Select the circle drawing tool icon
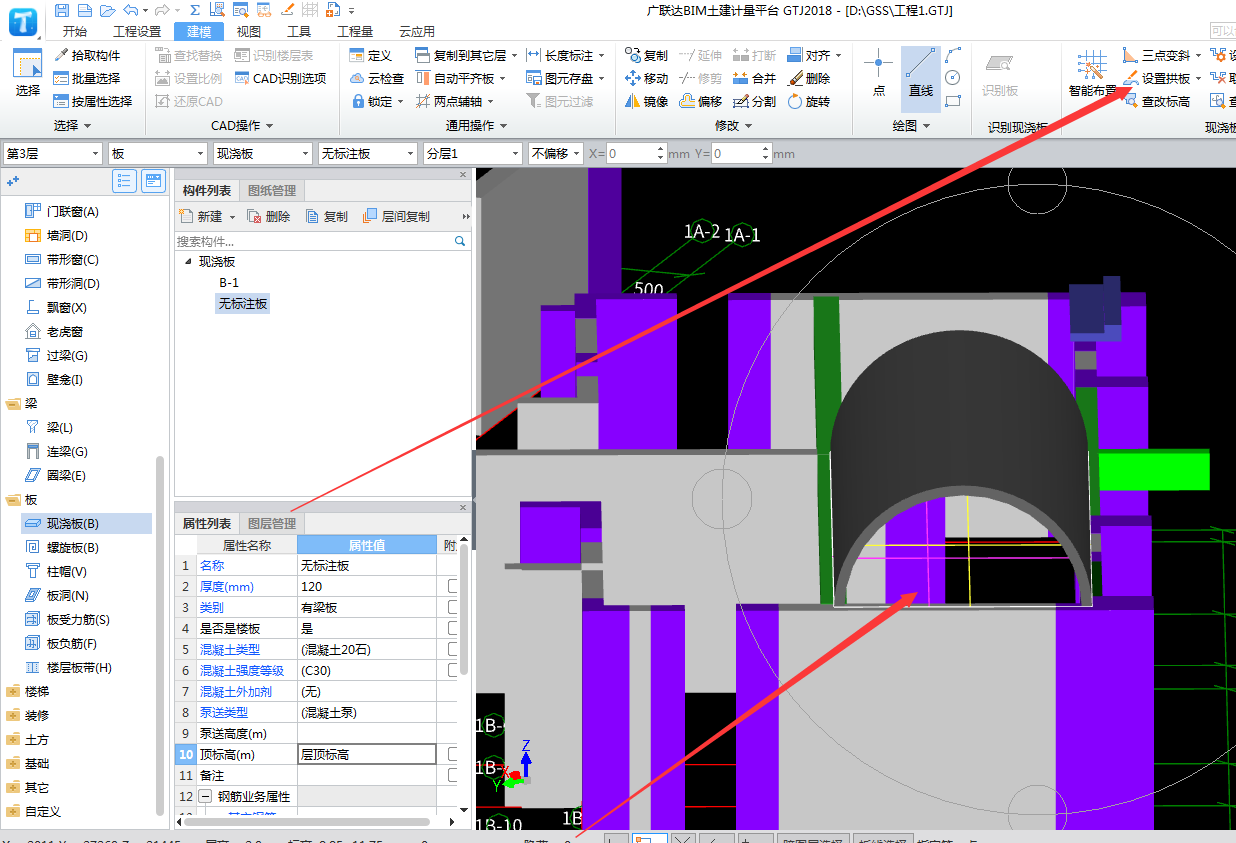This screenshot has width=1236, height=843. (x=953, y=78)
